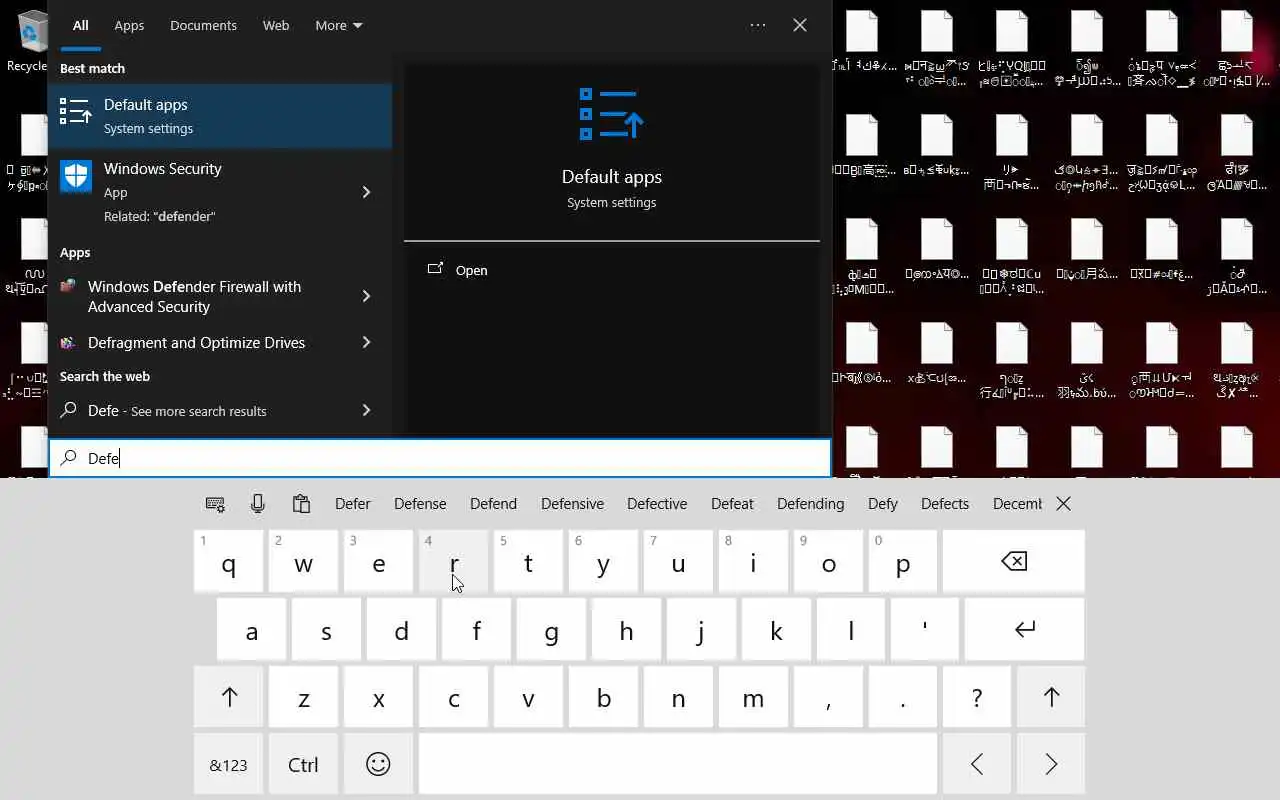Tap the d key
Image resolution: width=1280 pixels, height=800 pixels.
click(401, 629)
